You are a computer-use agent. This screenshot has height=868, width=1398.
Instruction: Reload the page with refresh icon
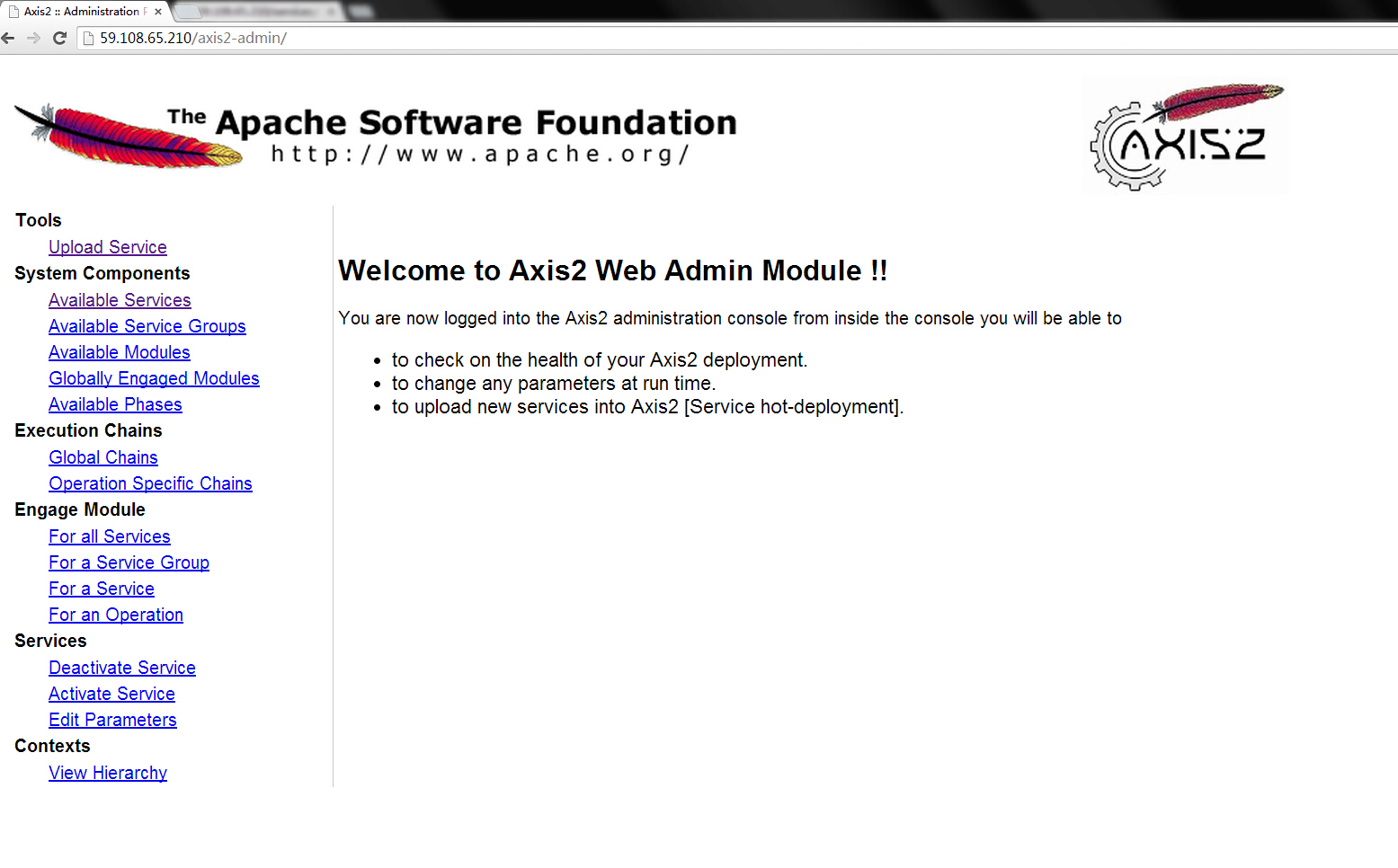click(x=59, y=38)
